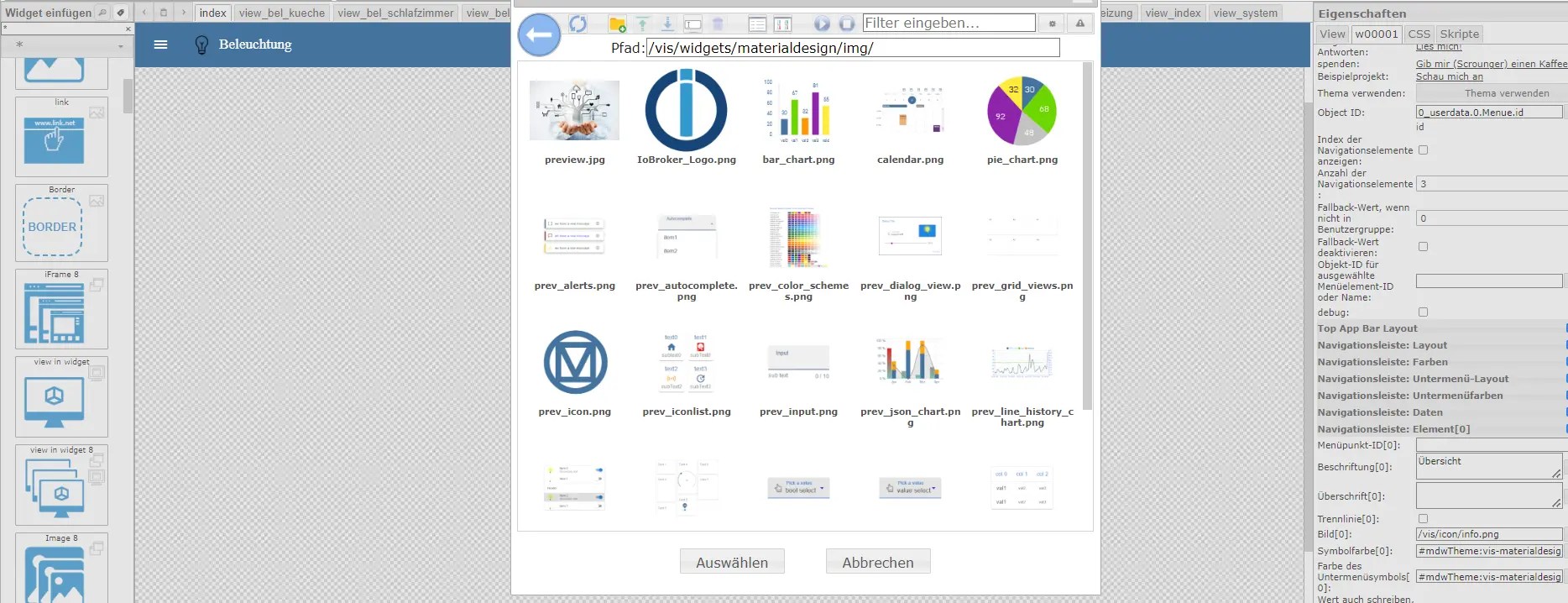Screen dimensions: 1568x603
Task: Open the CSS properties tab
Action: (1419, 34)
